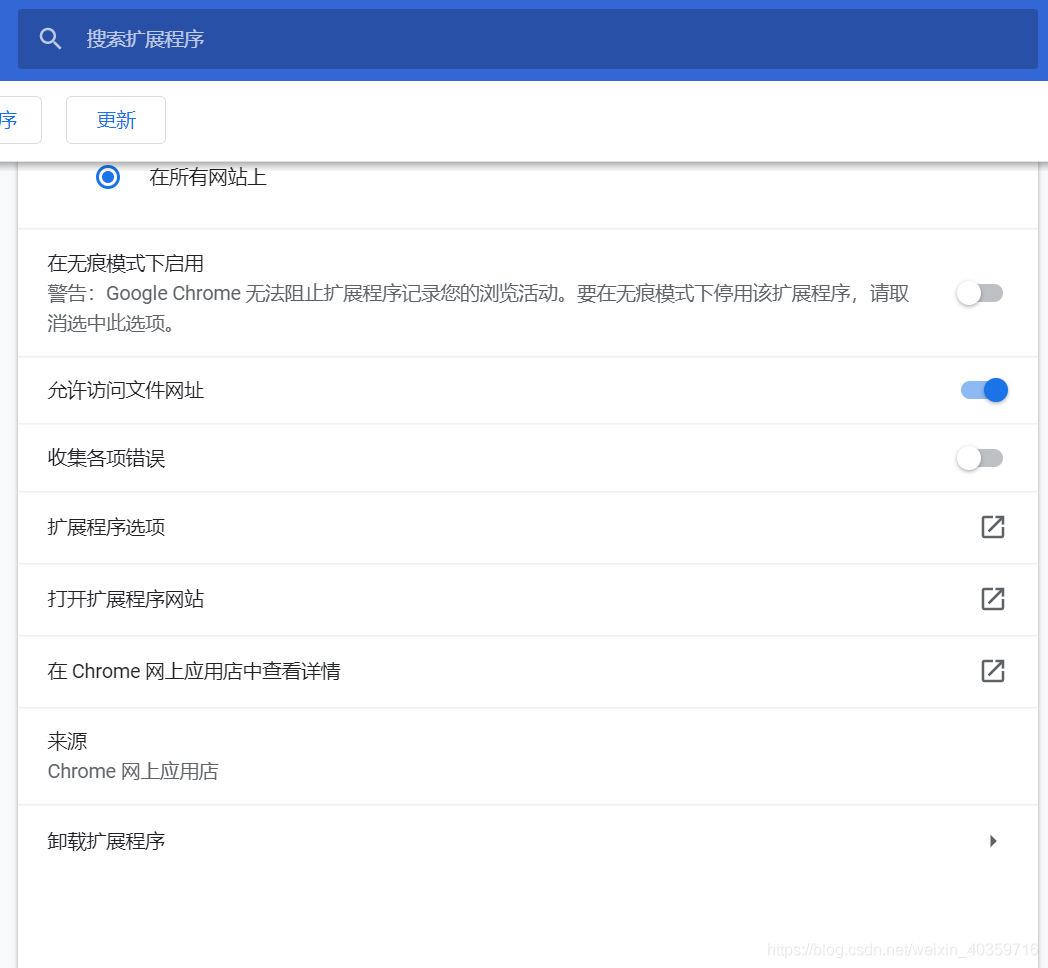Click the 扩展程序选项 row label

click(106, 527)
